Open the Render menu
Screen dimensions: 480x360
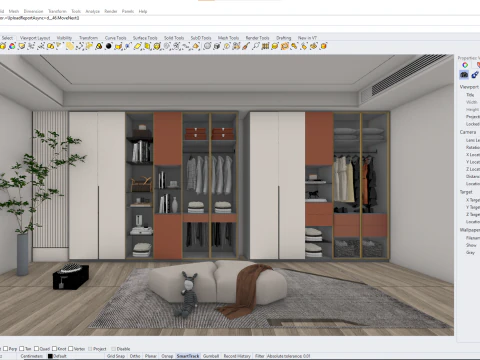point(111,11)
